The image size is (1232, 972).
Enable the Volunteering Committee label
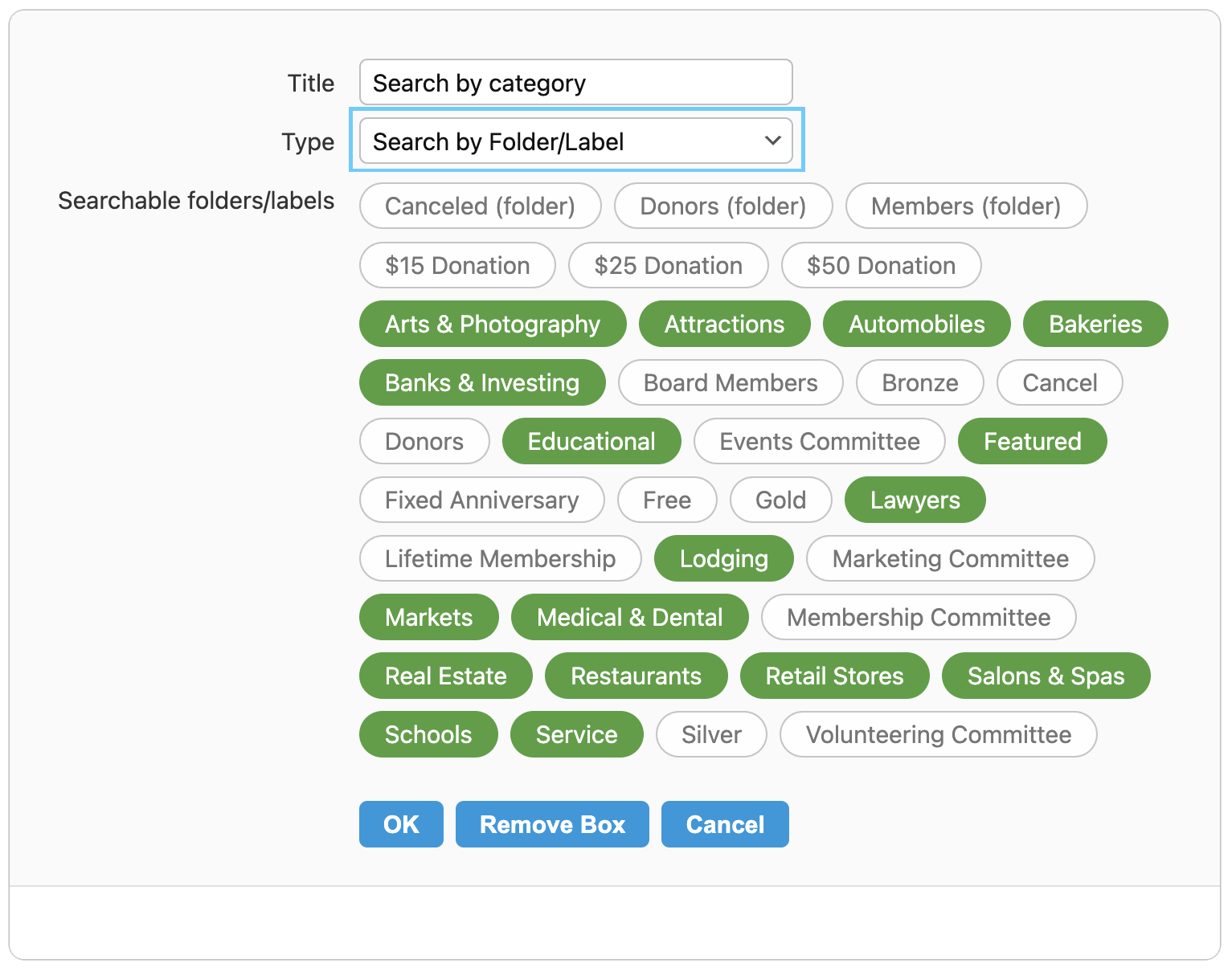pyautogui.click(x=938, y=734)
